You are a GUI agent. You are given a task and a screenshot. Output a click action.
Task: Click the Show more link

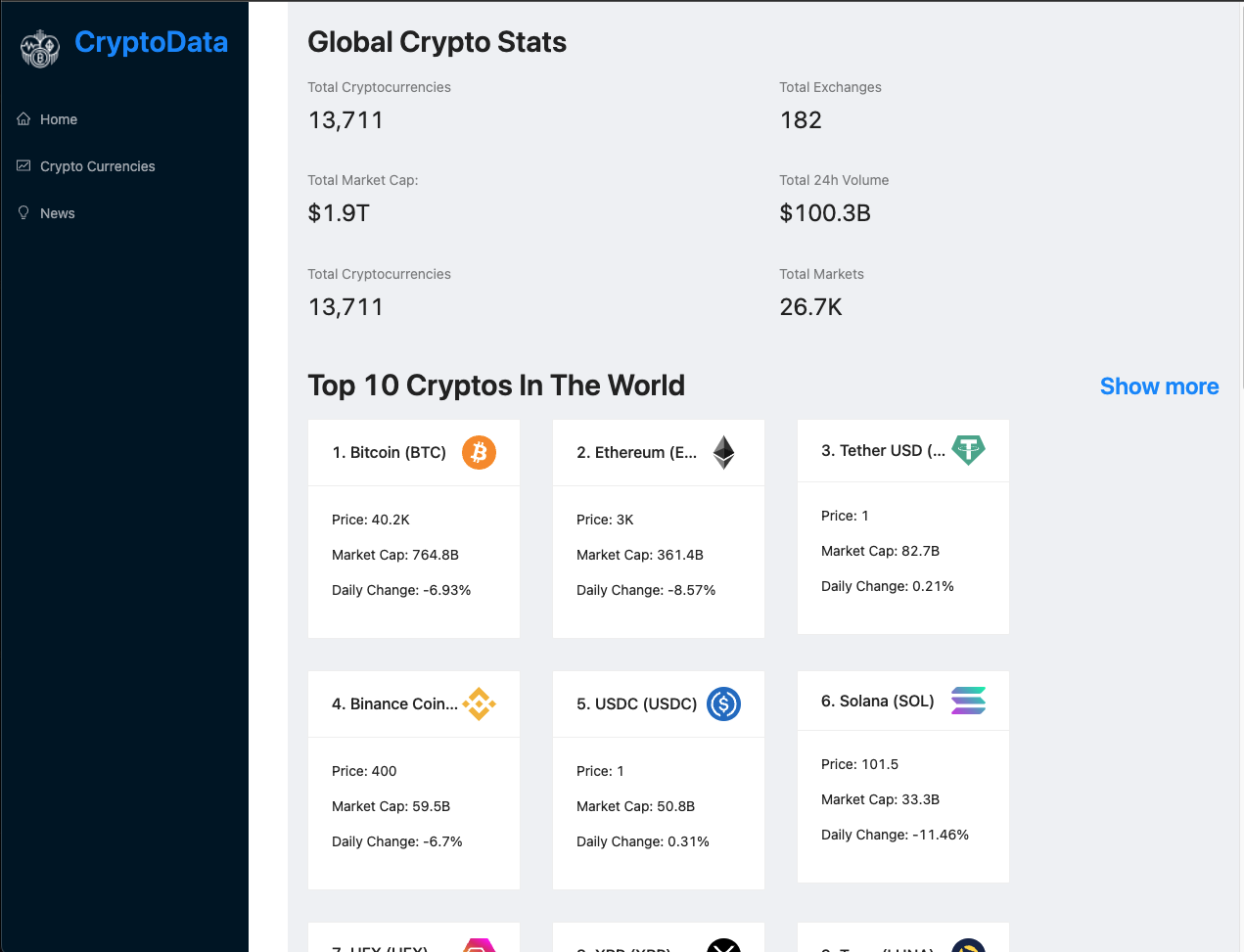[x=1159, y=386]
